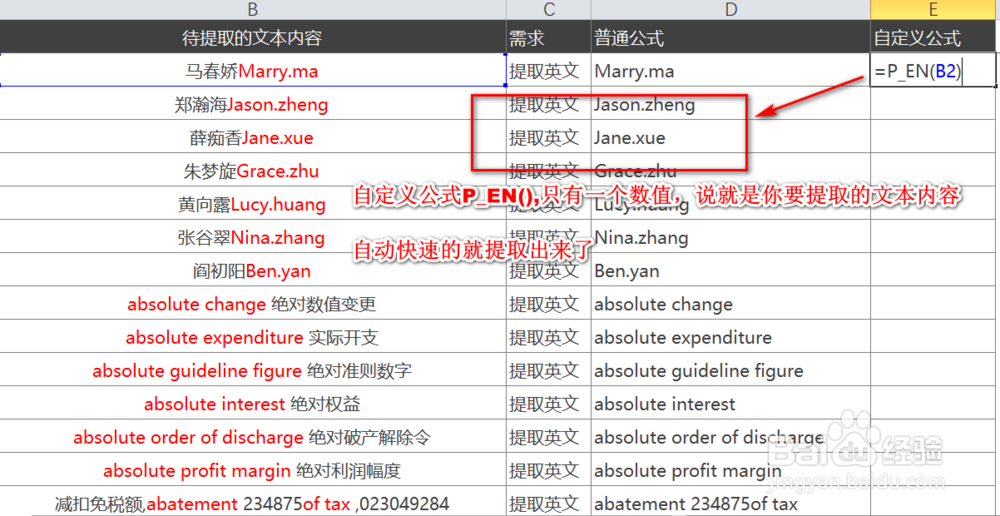Select cell absolute expenditure 实际开支
This screenshot has width=1000, height=516.
(253, 337)
